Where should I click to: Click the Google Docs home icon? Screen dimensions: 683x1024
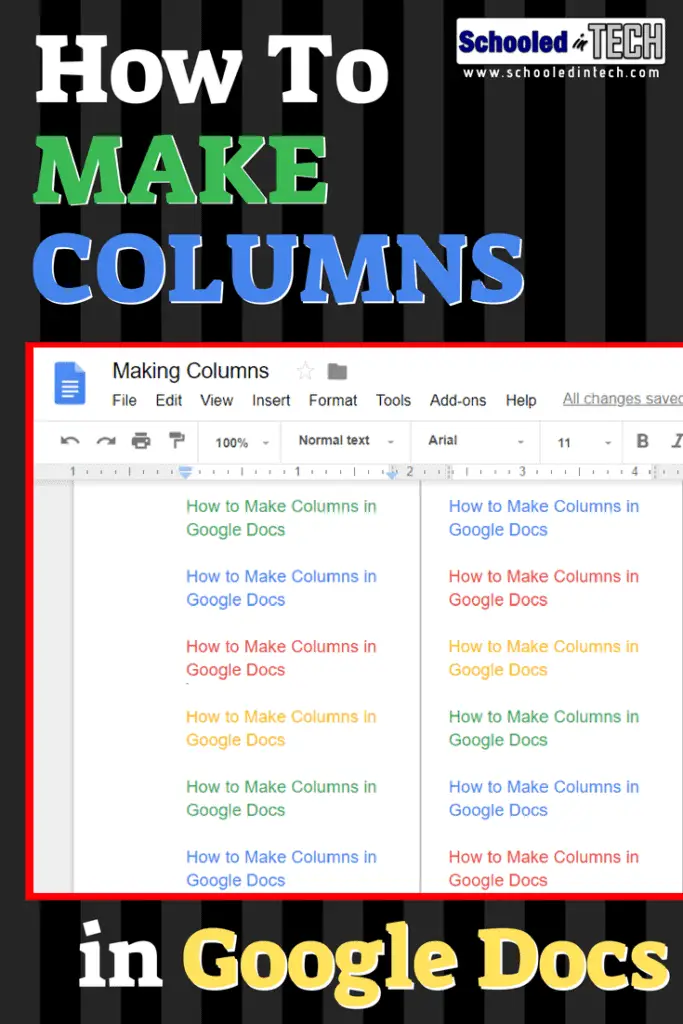click(x=69, y=383)
